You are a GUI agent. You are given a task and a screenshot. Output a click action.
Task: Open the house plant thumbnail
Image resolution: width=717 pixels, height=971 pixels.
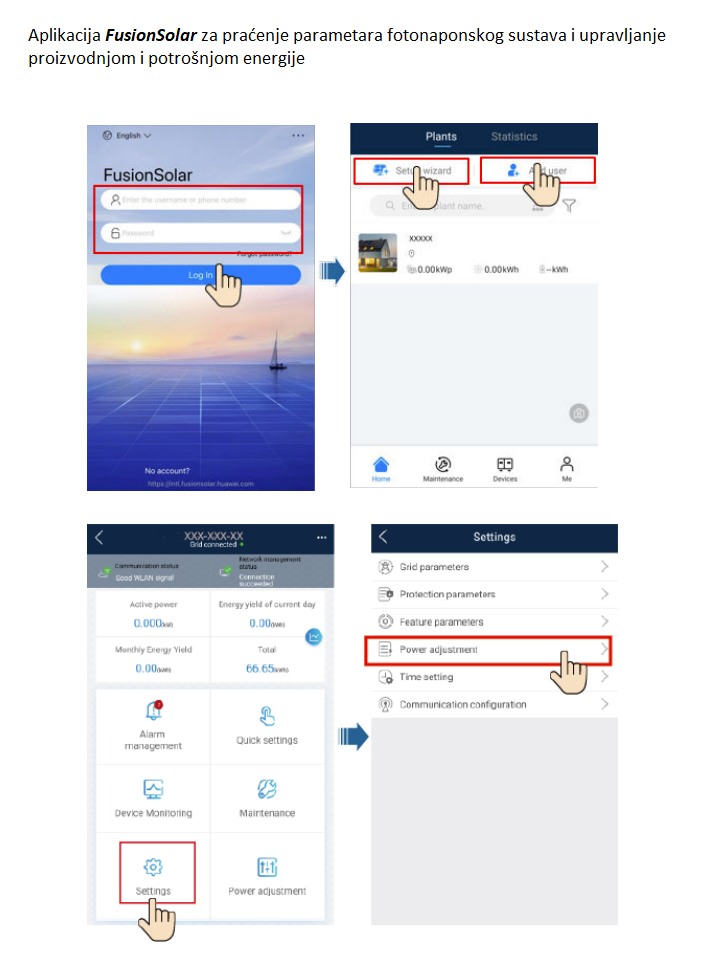coord(378,253)
